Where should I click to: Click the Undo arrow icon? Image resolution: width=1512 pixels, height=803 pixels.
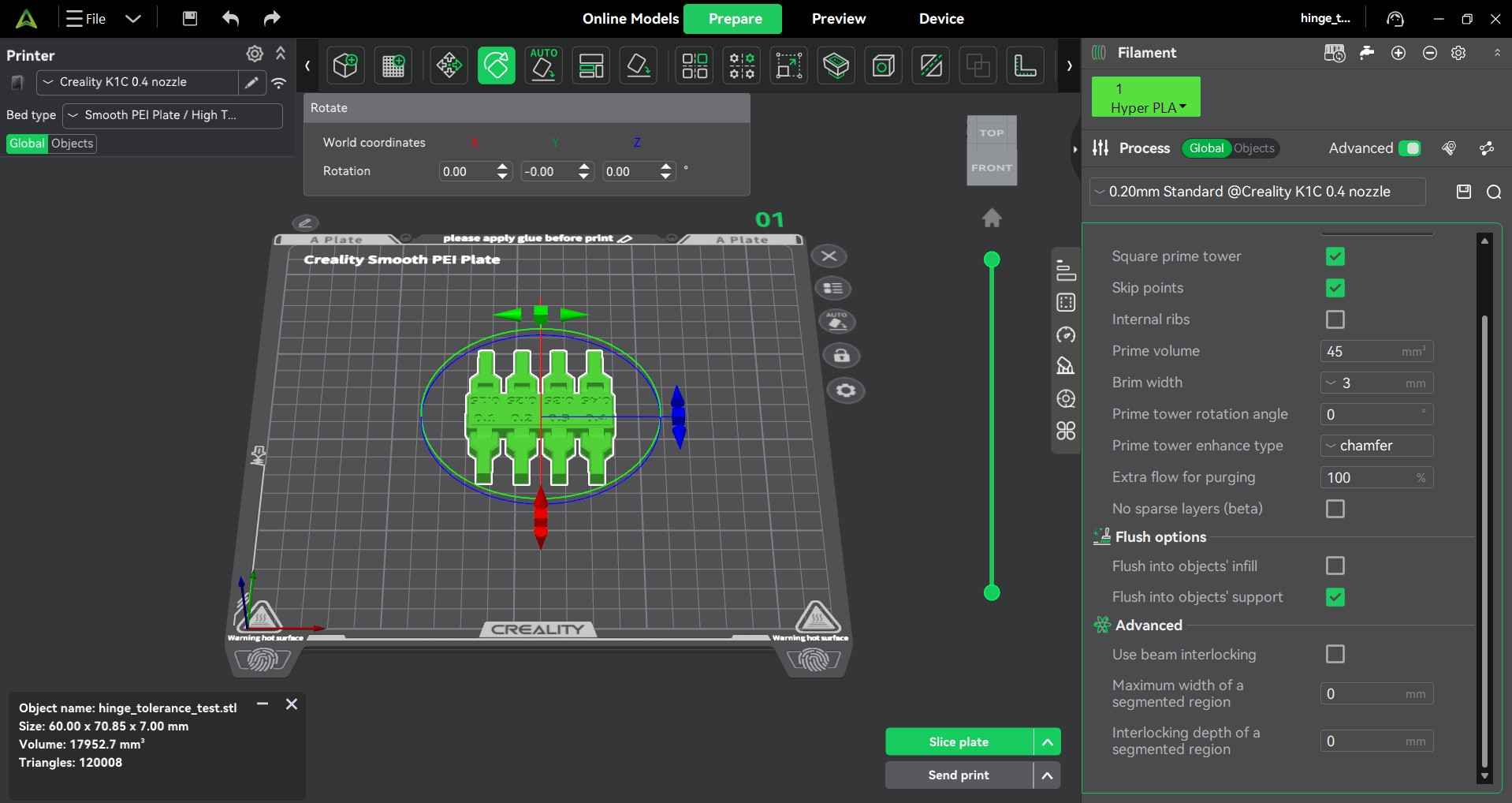(x=230, y=18)
